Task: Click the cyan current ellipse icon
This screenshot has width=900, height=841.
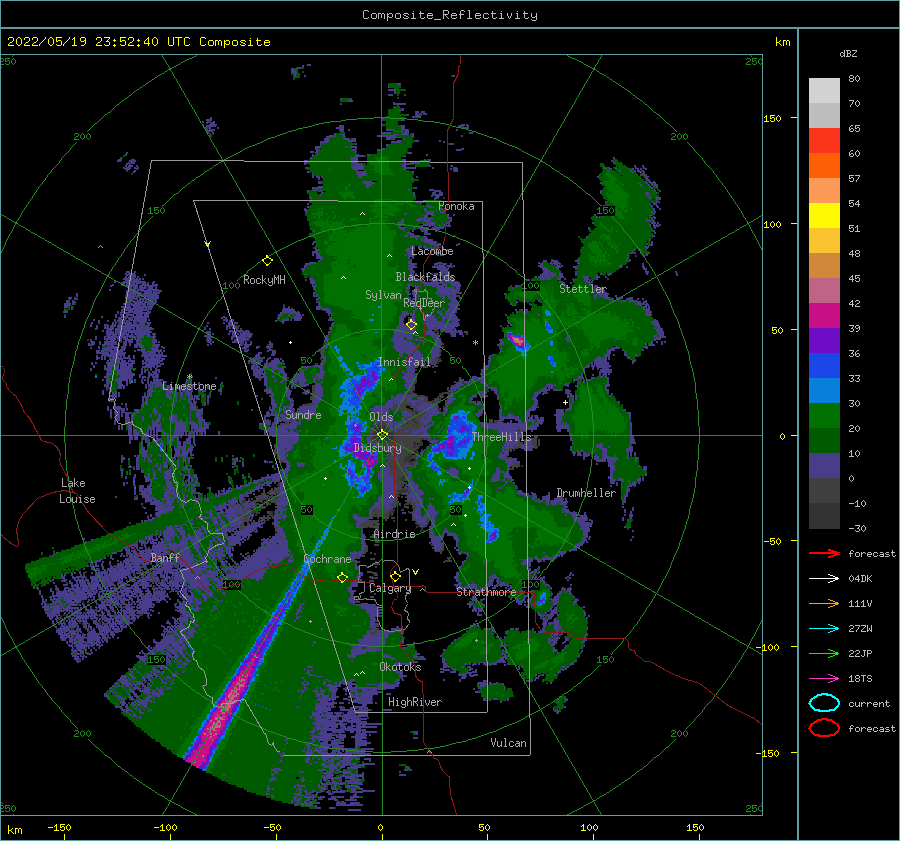Action: [824, 703]
